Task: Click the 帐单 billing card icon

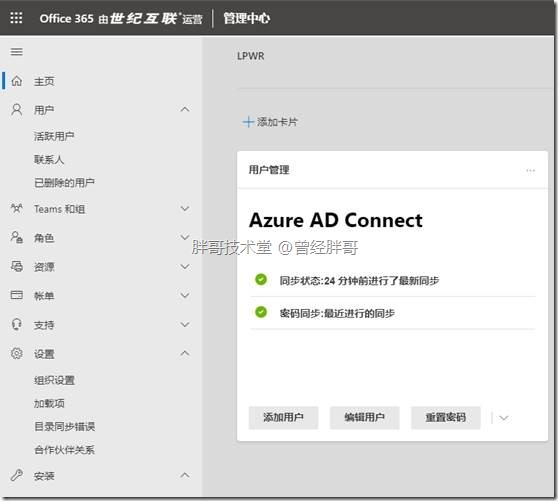Action: coord(17,295)
